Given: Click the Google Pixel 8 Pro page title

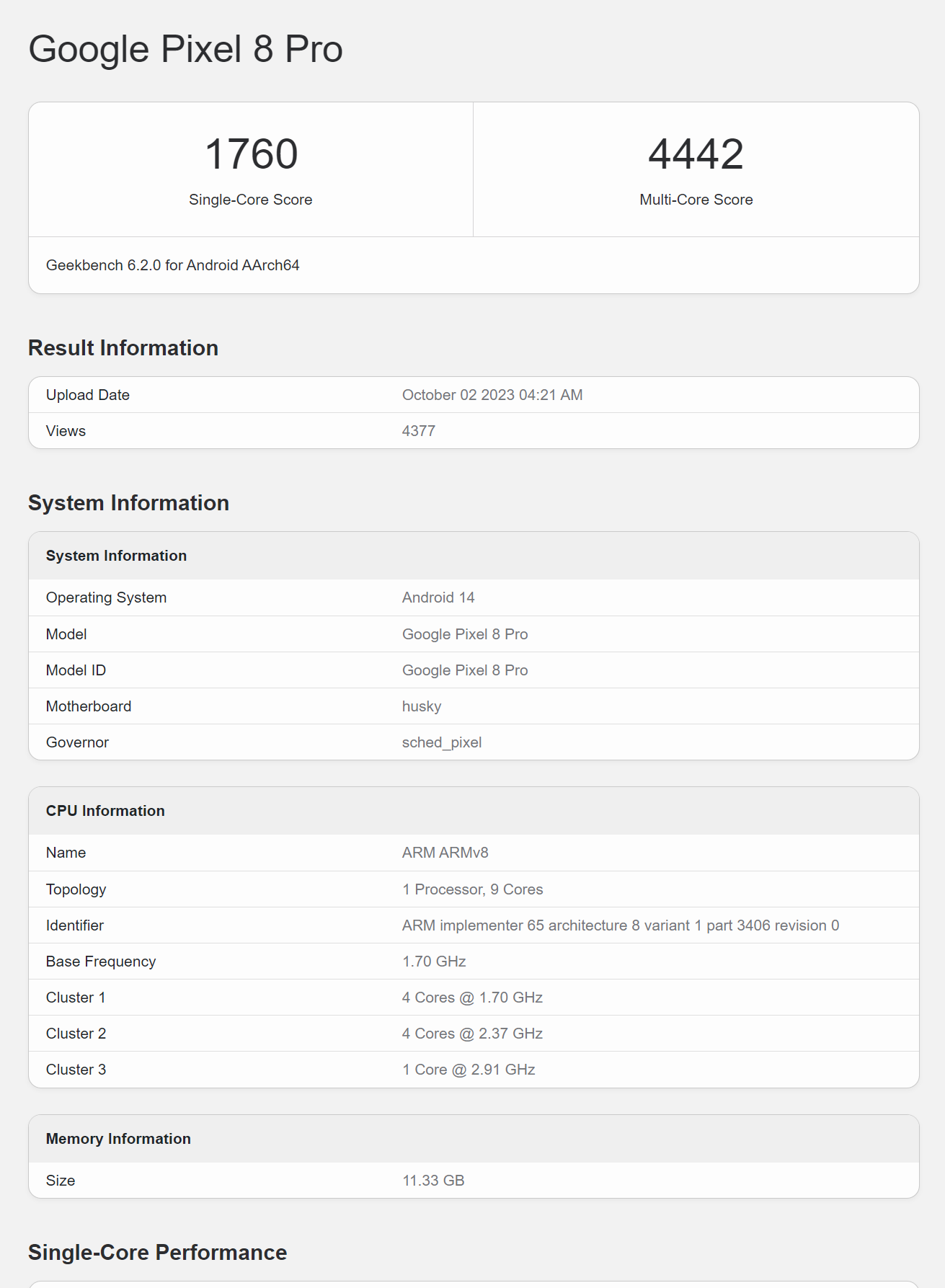Looking at the screenshot, I should coord(185,49).
